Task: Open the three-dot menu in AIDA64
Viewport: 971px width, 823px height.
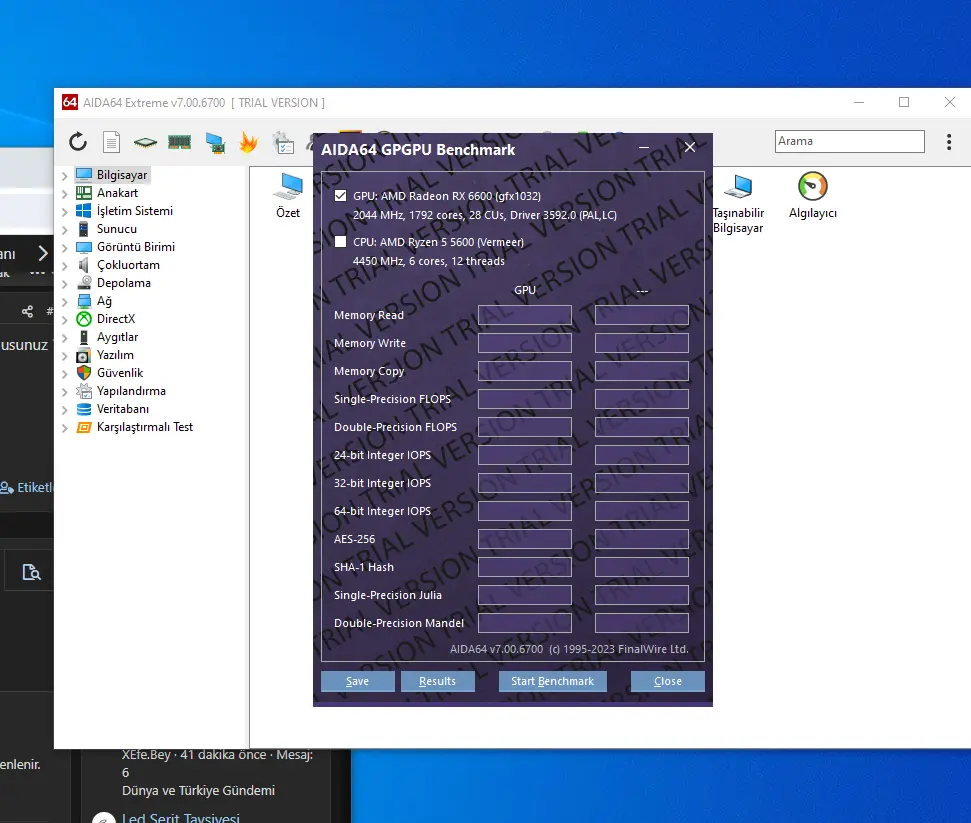Action: [x=949, y=142]
